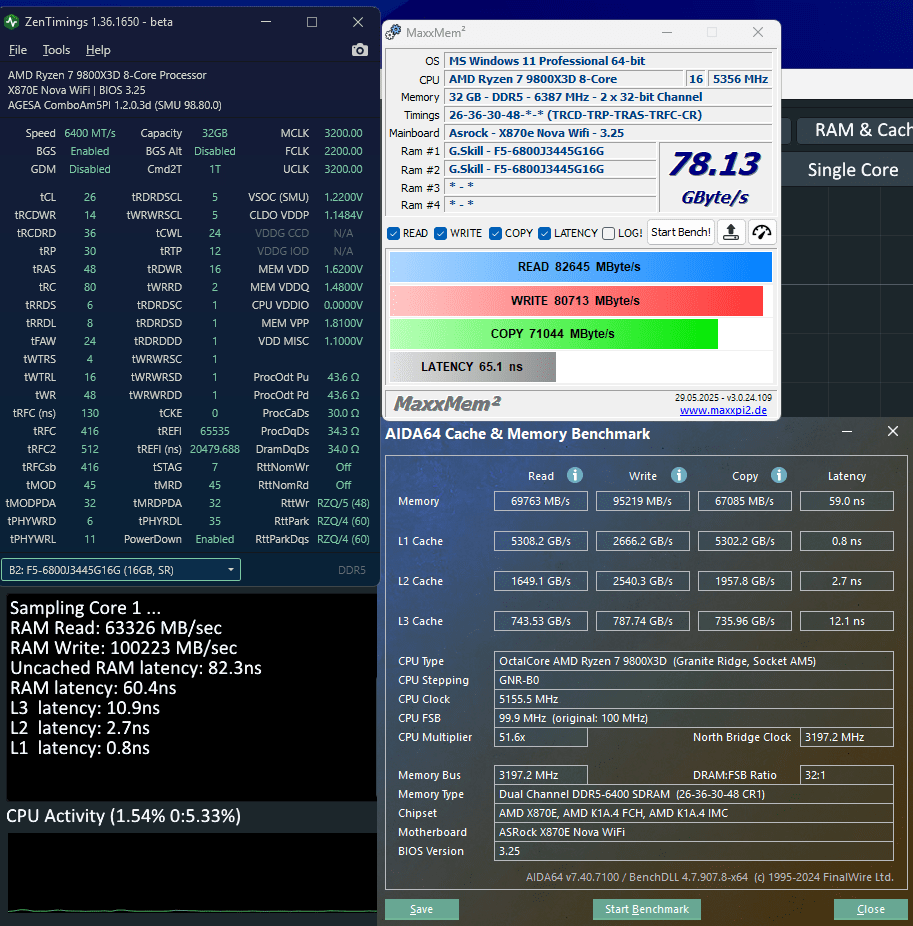Open Copy column info icon in AIDA64
This screenshot has width=913, height=926.
tap(779, 475)
